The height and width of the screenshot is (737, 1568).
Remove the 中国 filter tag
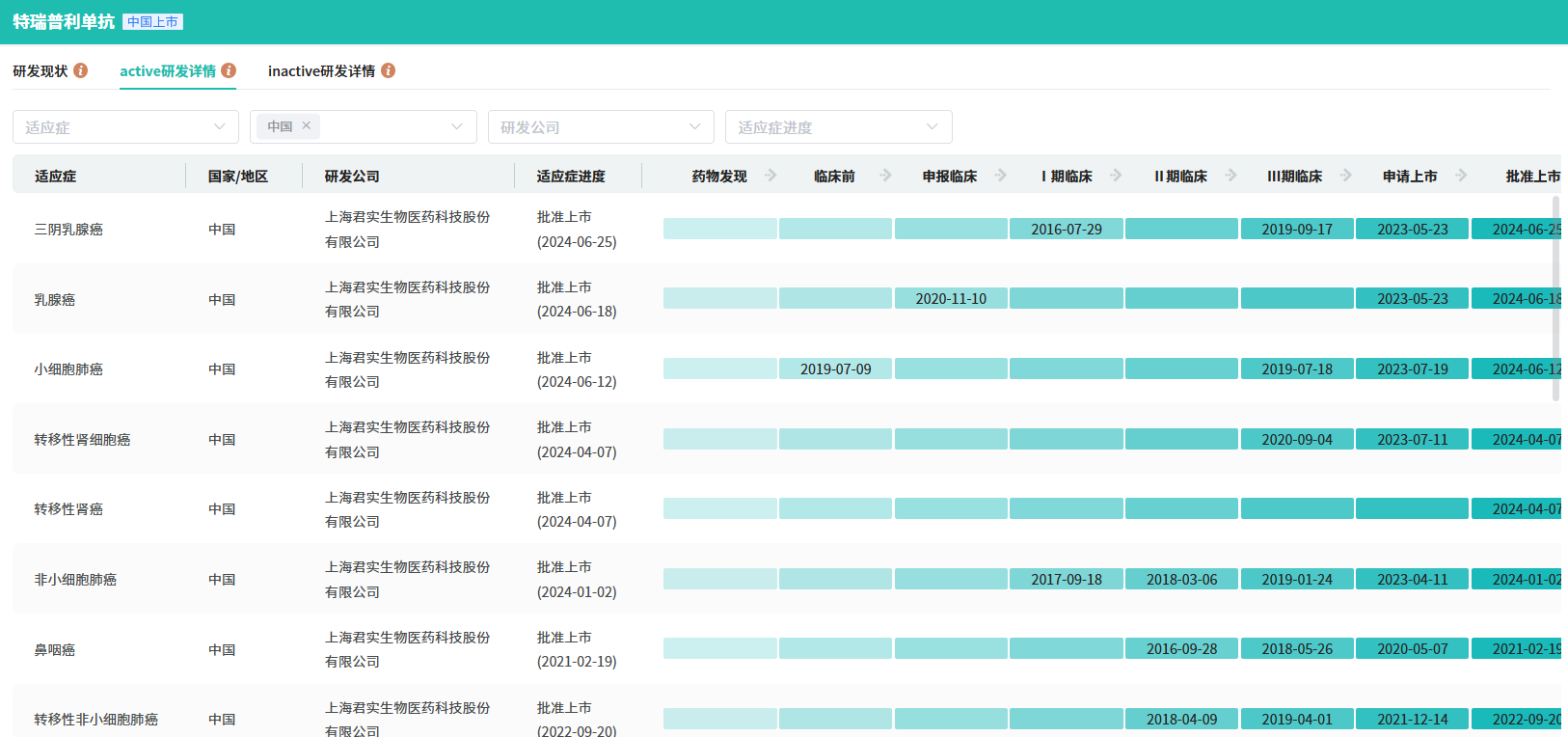tap(307, 125)
